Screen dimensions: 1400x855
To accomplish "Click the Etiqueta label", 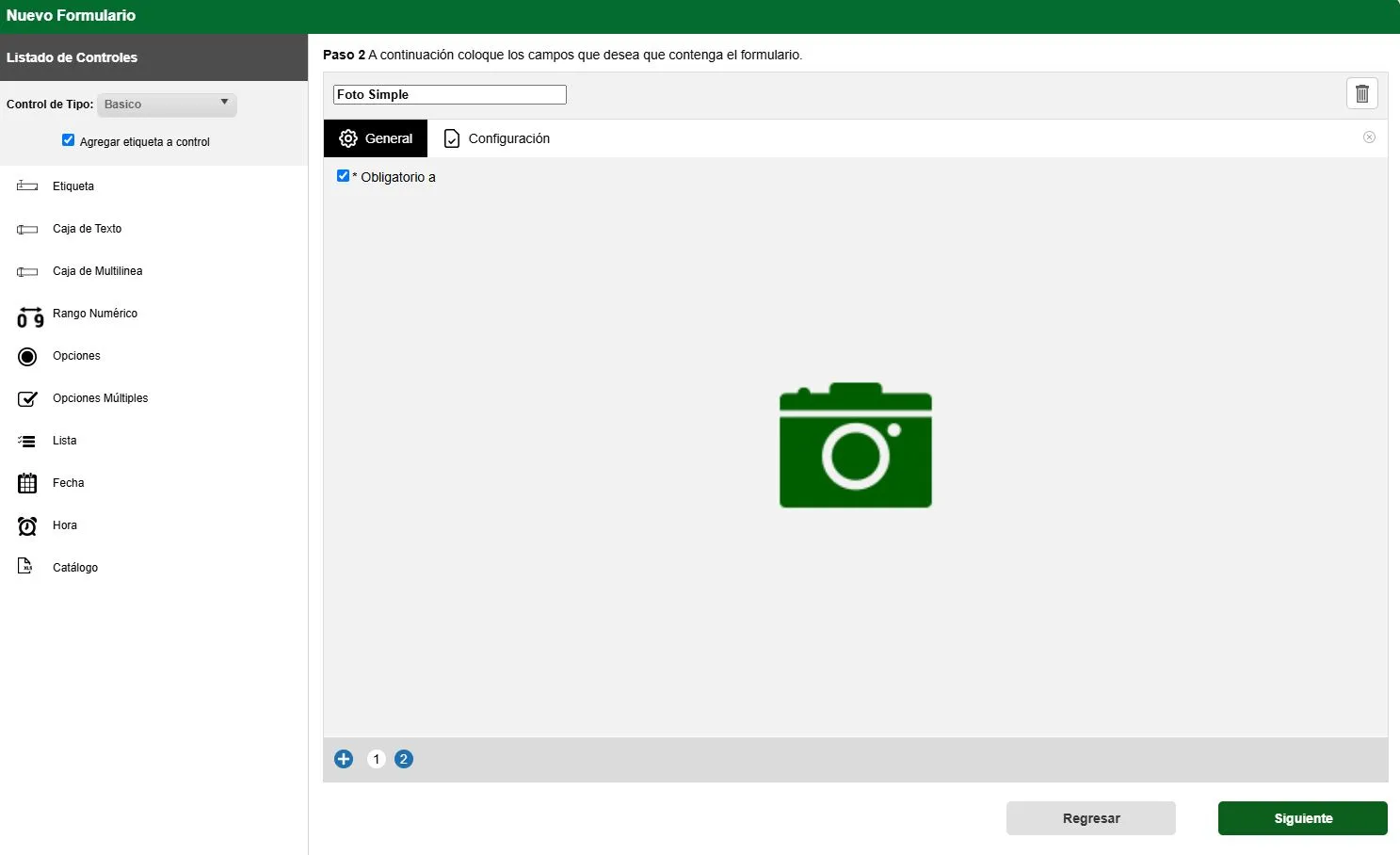I will [73, 186].
